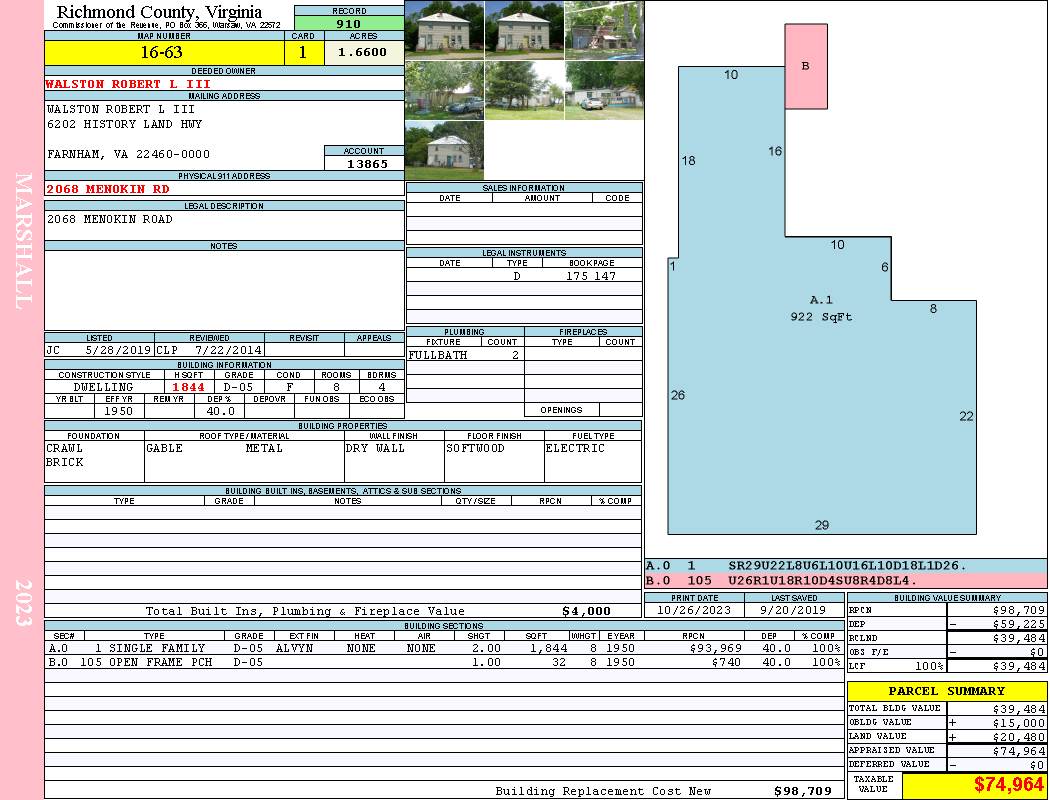Open the photo with the white car

point(604,90)
